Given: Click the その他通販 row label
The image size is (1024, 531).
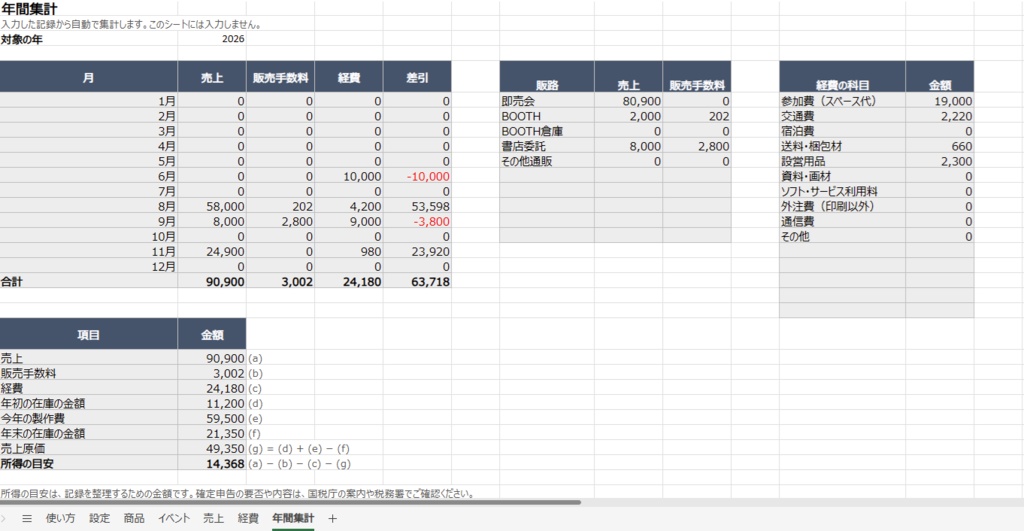Looking at the screenshot, I should (547, 161).
